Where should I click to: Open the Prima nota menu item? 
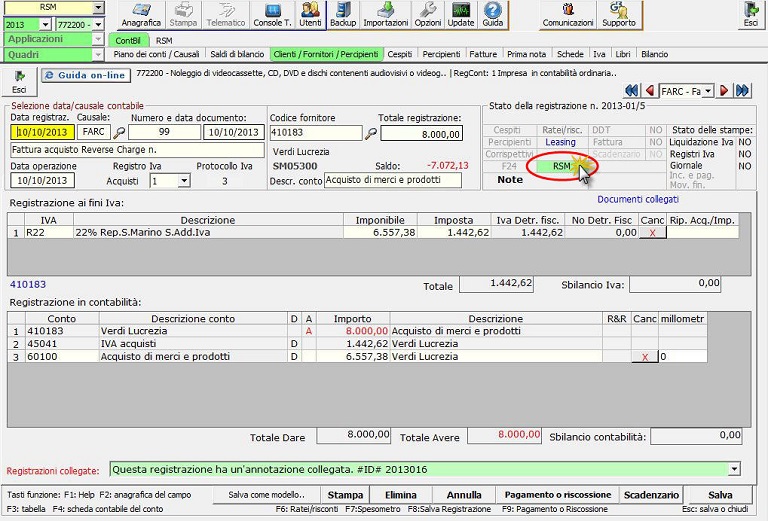527,54
